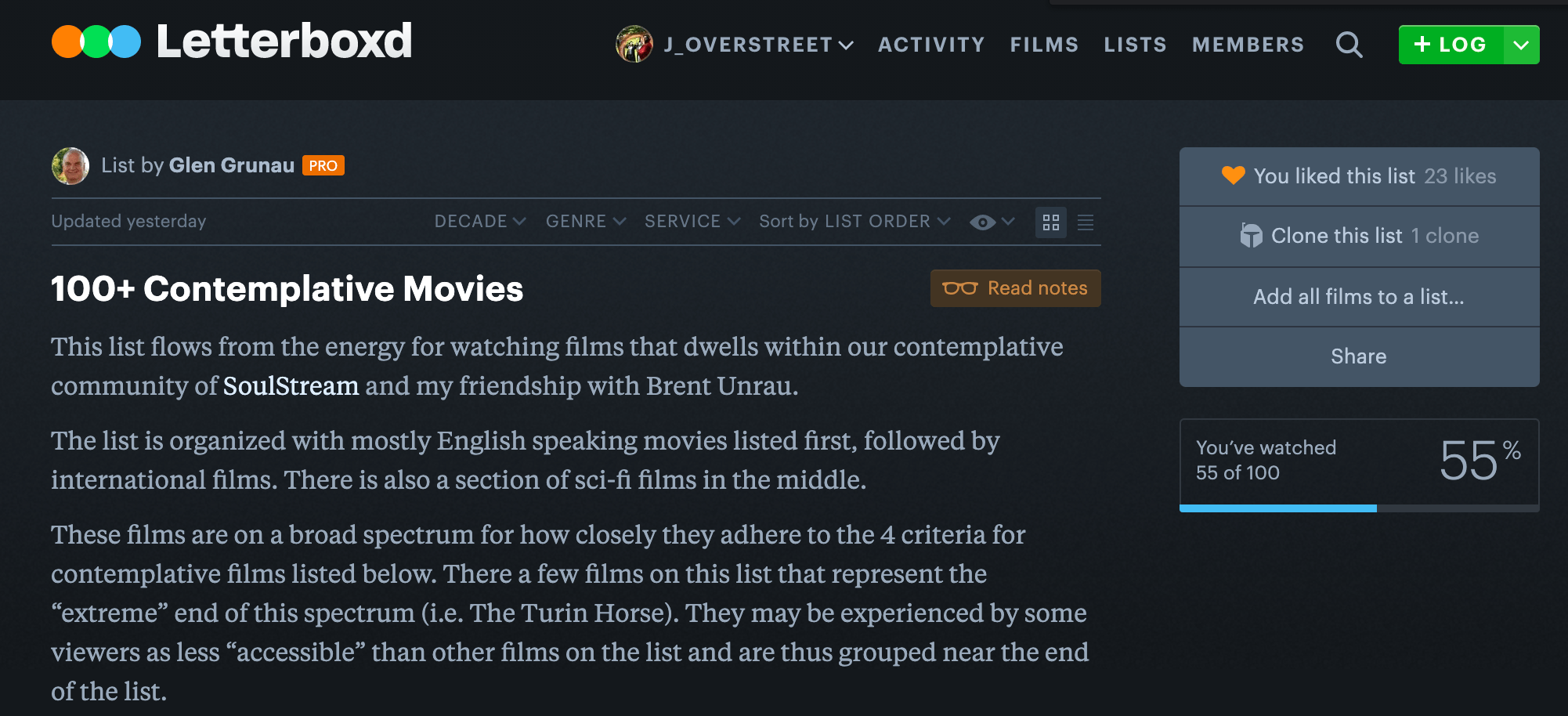
Task: Open the SoulStream link
Action: (291, 386)
